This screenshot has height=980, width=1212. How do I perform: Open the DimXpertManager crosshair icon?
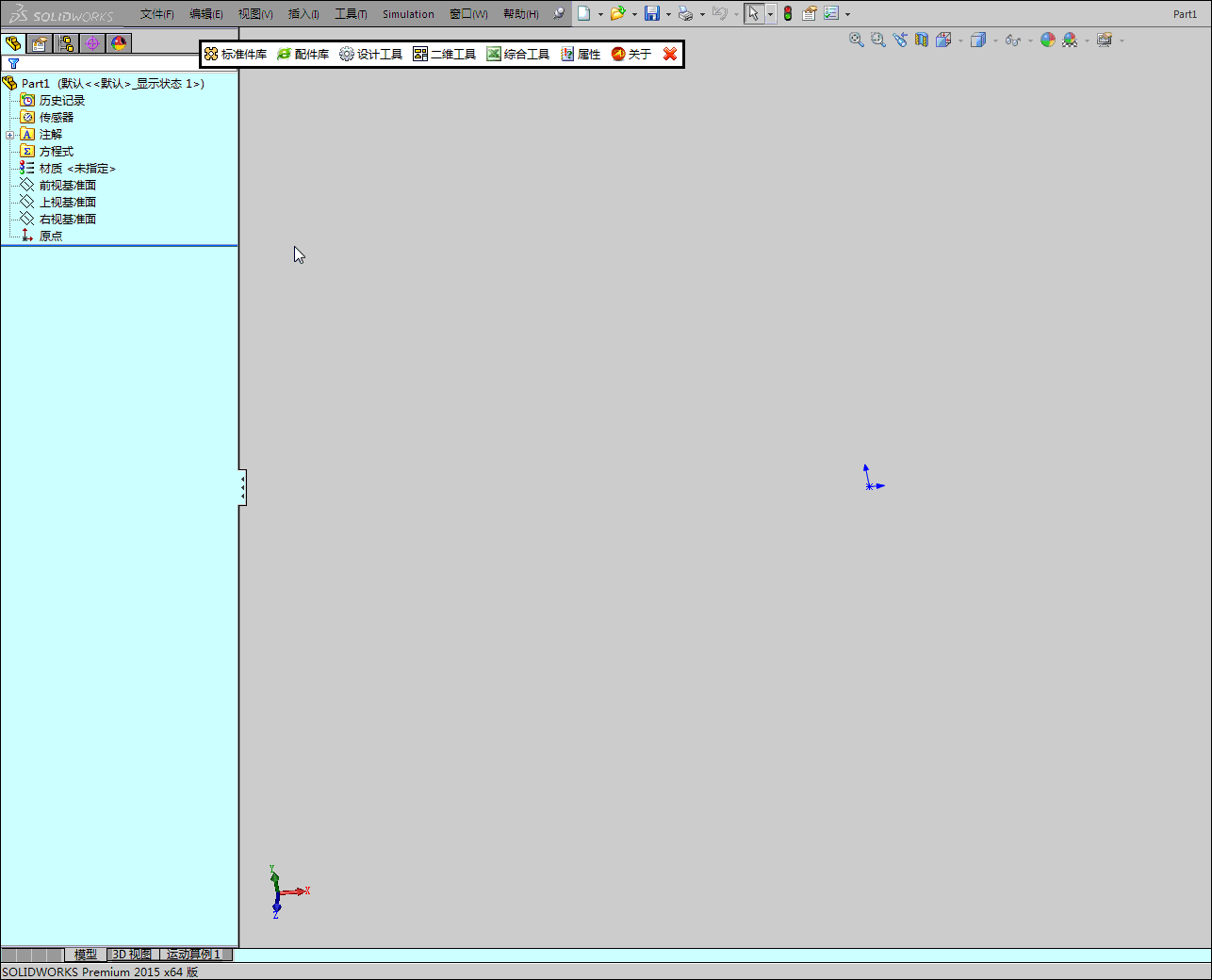(x=93, y=43)
